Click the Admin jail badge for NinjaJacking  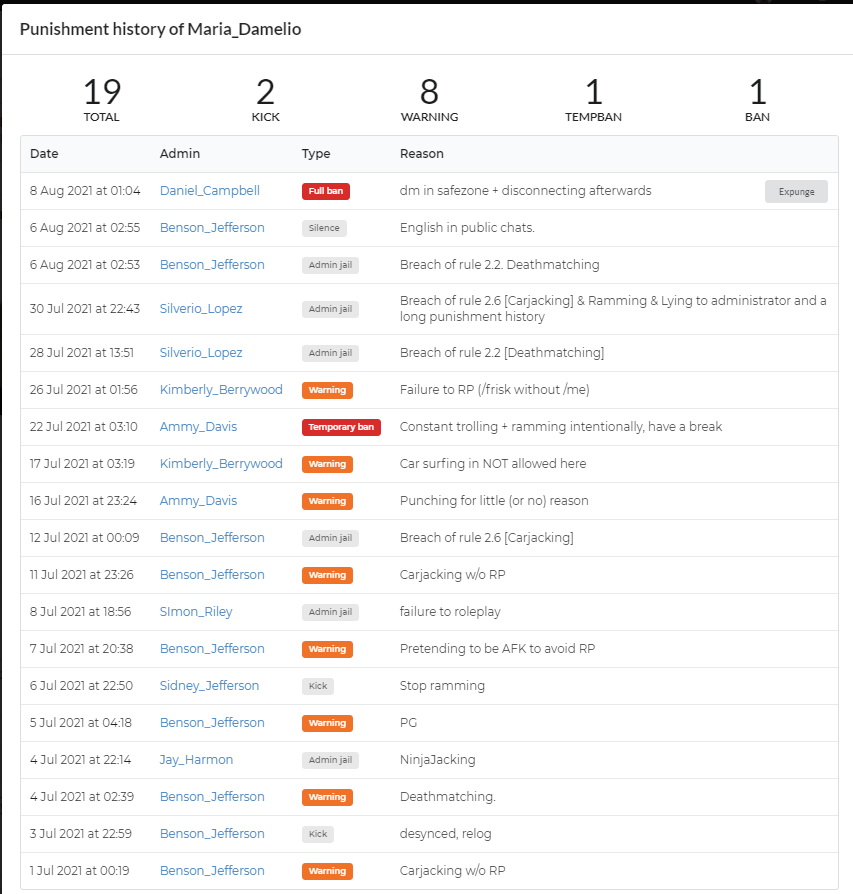330,760
